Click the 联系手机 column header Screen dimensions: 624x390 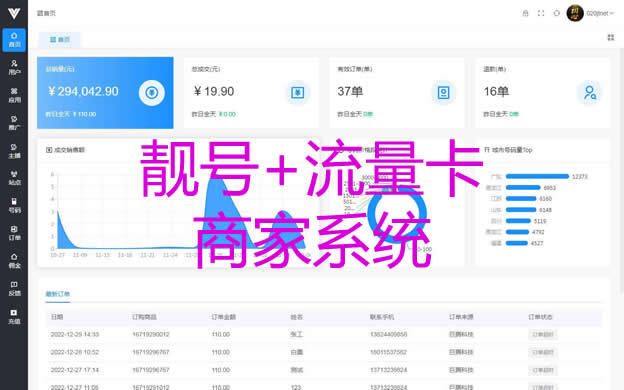(382, 317)
